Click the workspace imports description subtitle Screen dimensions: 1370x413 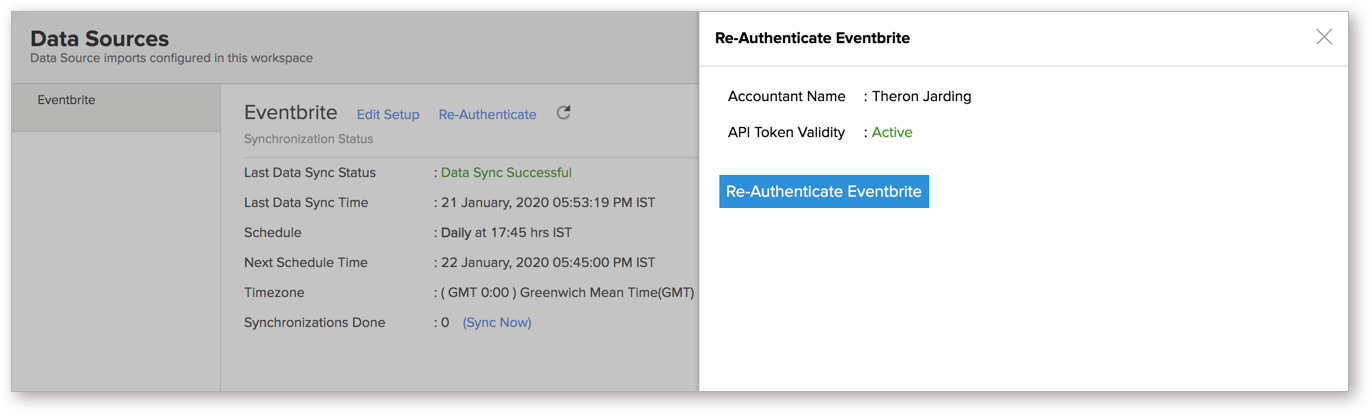tap(171, 58)
